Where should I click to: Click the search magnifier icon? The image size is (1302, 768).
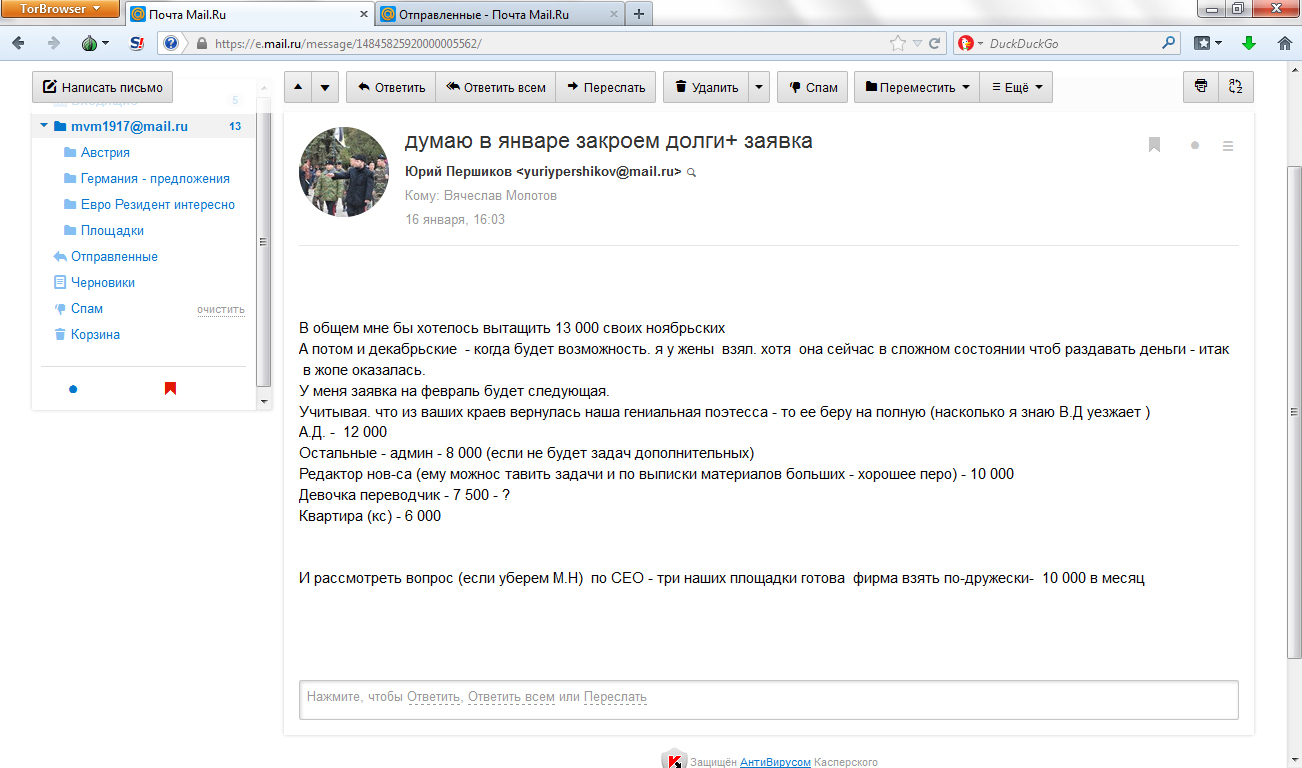pos(1169,44)
